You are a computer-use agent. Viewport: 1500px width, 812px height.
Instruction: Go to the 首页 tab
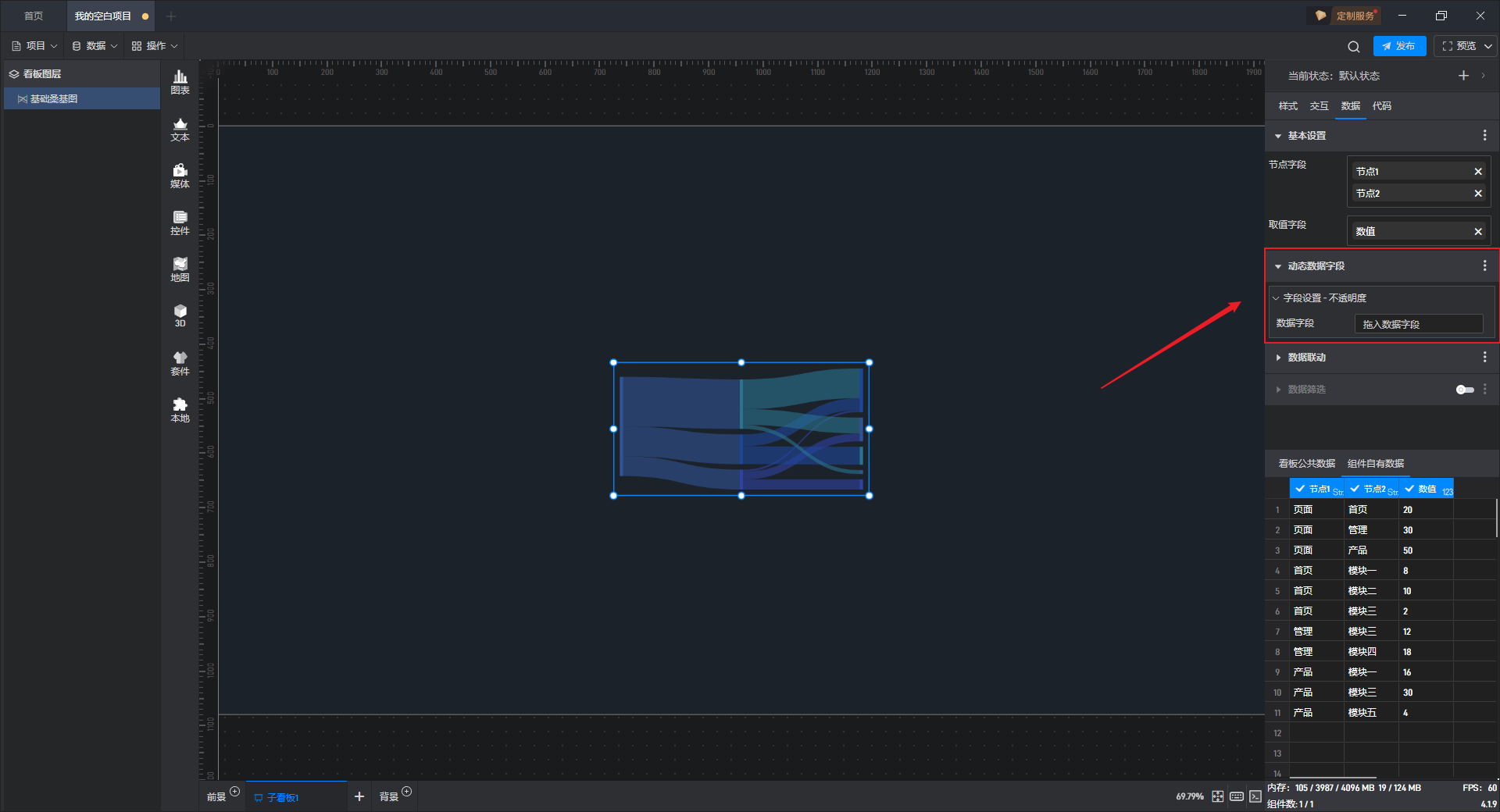pos(34,16)
